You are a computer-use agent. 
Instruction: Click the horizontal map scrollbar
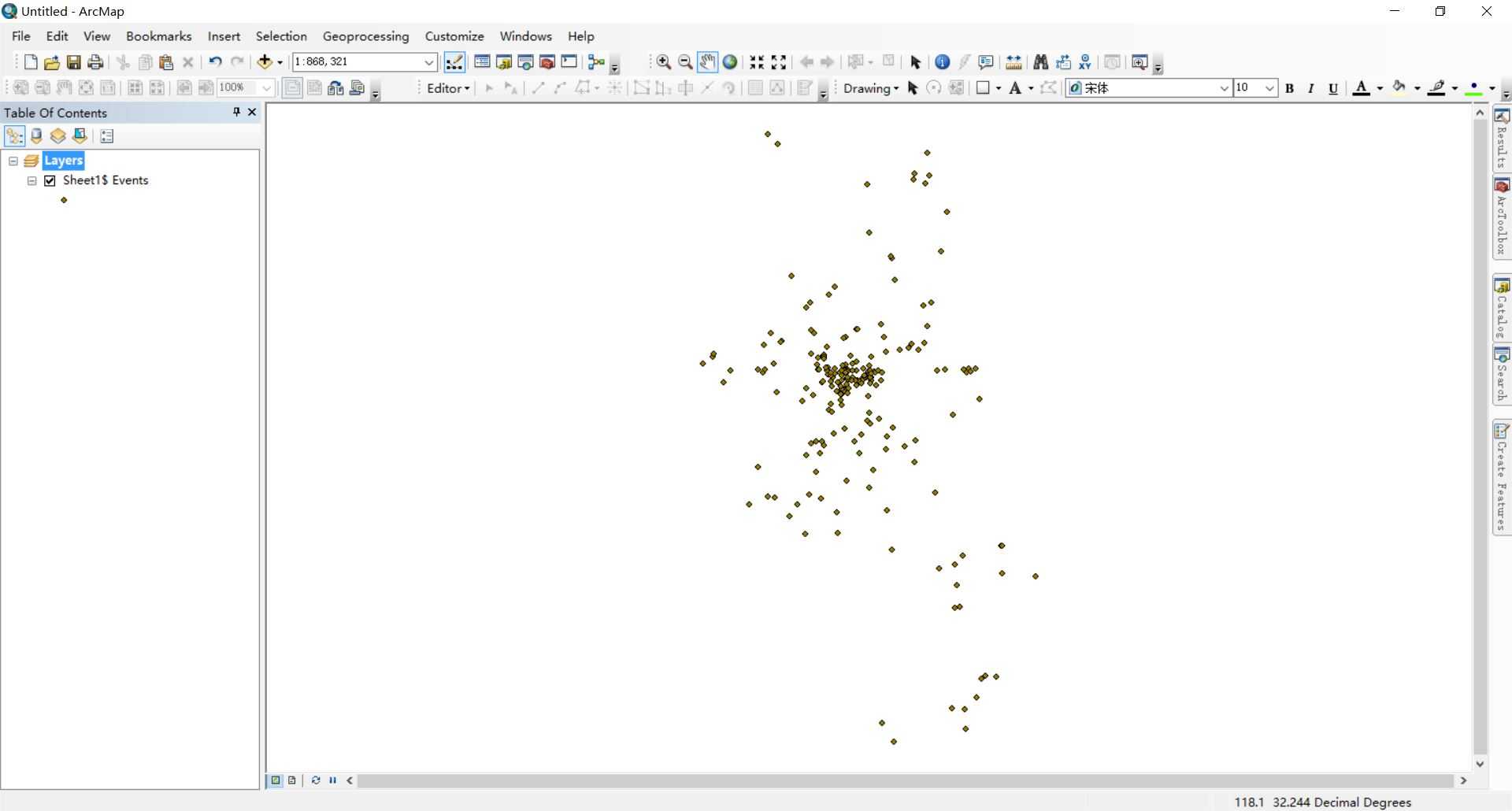tap(906, 780)
